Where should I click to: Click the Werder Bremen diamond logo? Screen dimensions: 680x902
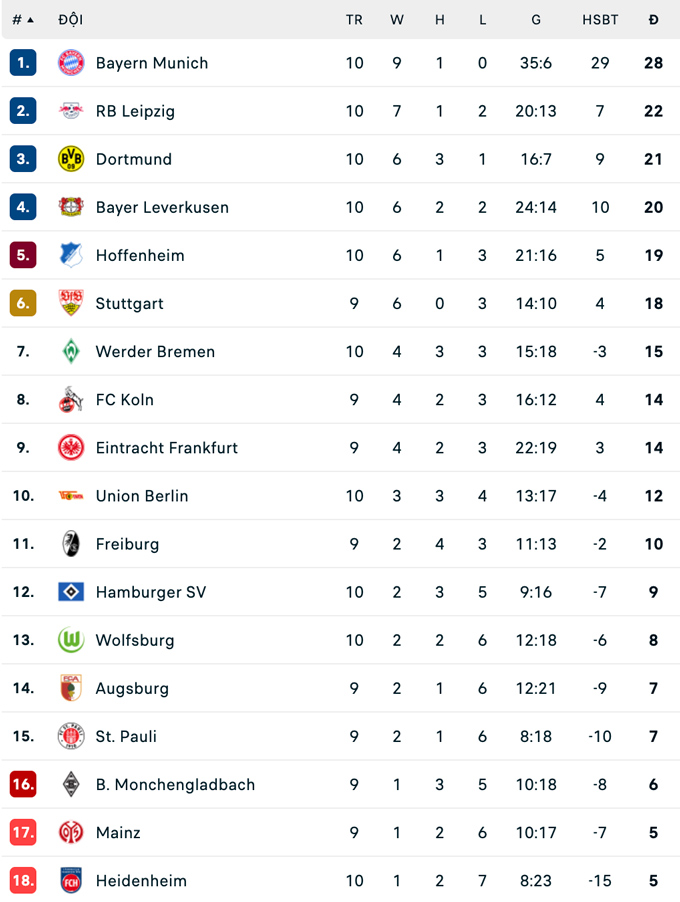pos(71,351)
